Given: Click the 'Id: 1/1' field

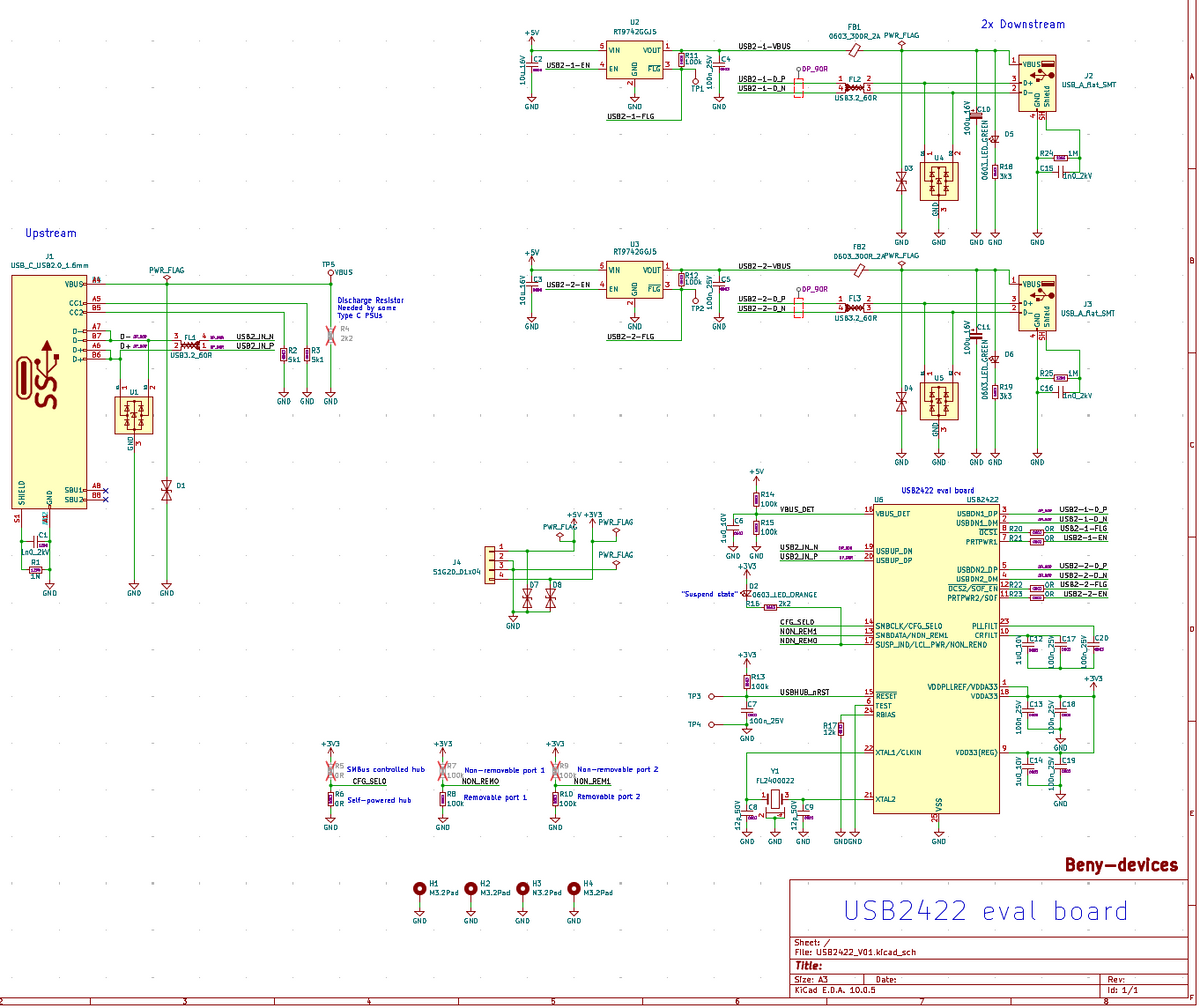Looking at the screenshot, I should pos(1123,989).
